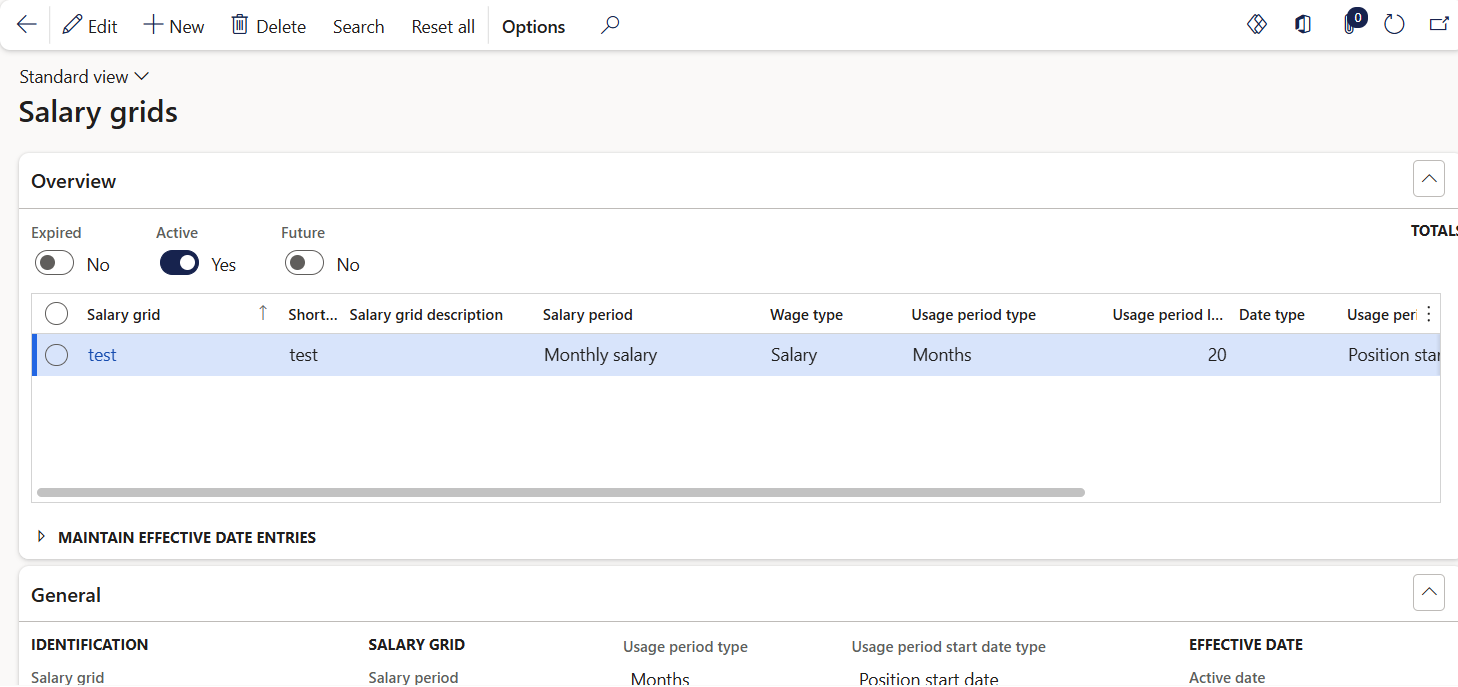Open the Search menu
The height and width of the screenshot is (687, 1458).
tap(358, 26)
